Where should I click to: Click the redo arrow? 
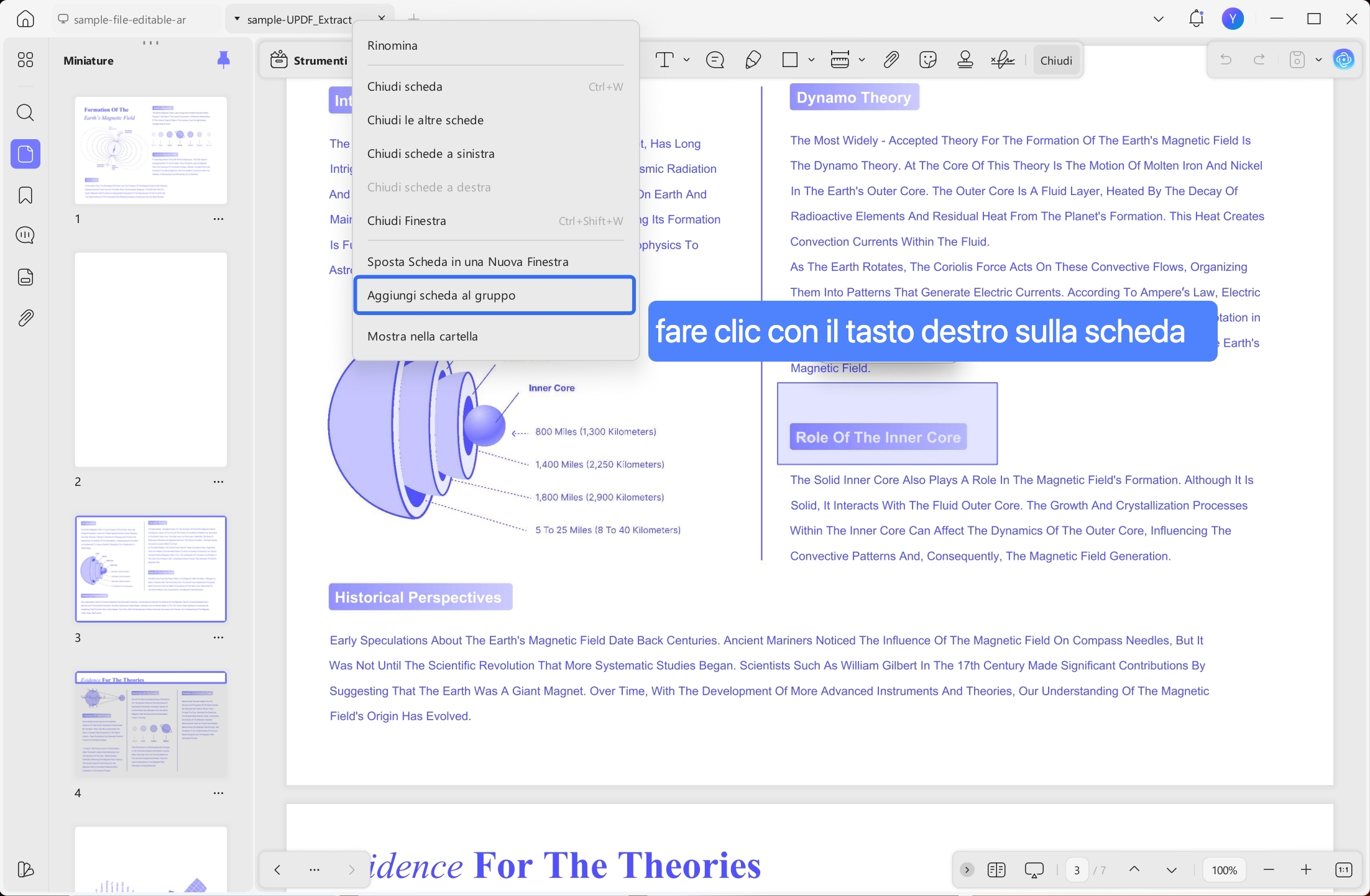click(1259, 60)
